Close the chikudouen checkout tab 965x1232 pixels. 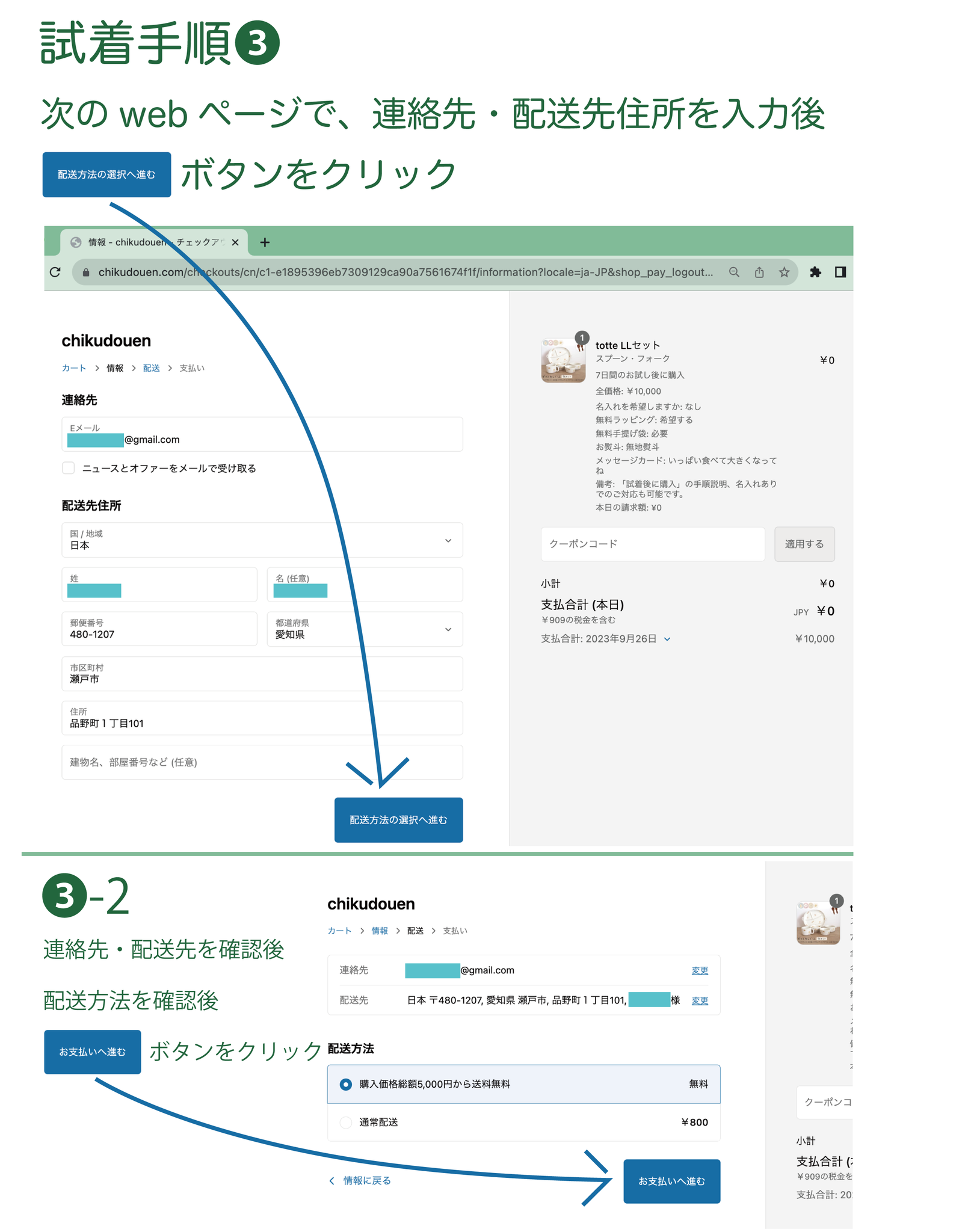tap(235, 242)
